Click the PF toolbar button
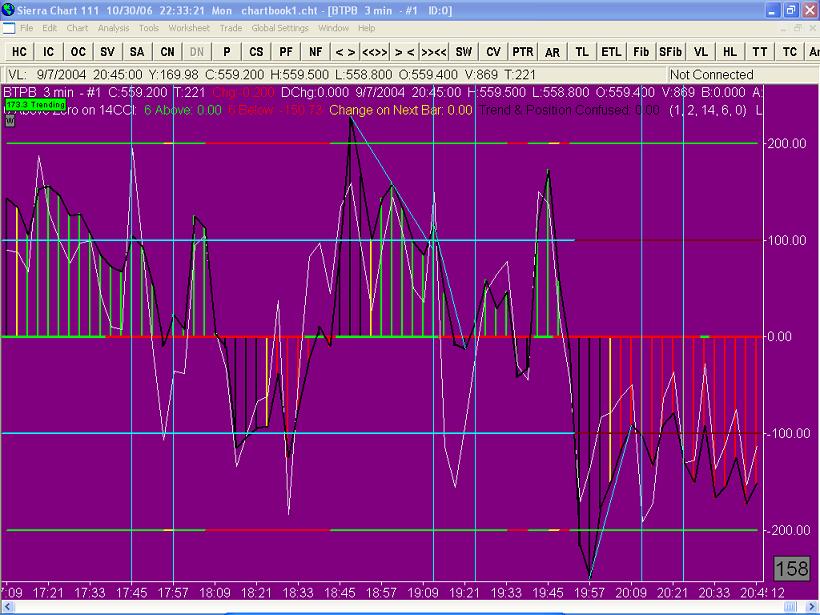Screen dimensions: 820x615 (x=286, y=52)
